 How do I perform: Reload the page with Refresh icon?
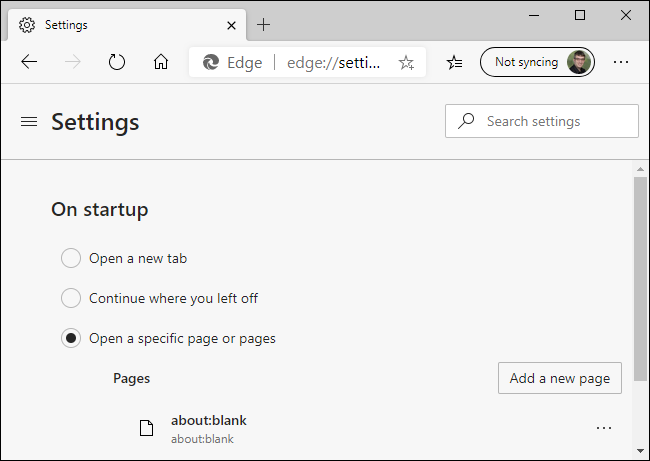[x=117, y=62]
